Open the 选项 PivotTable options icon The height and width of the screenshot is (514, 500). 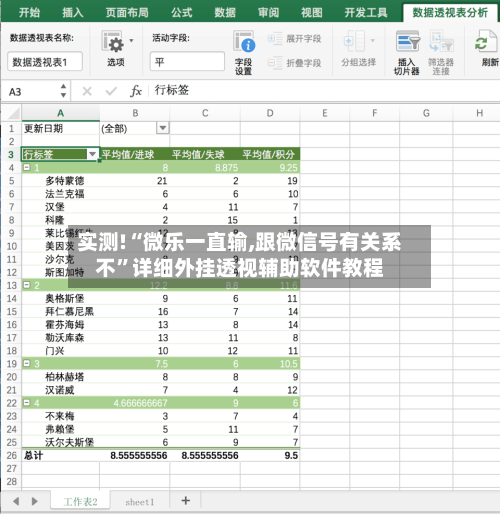point(112,41)
